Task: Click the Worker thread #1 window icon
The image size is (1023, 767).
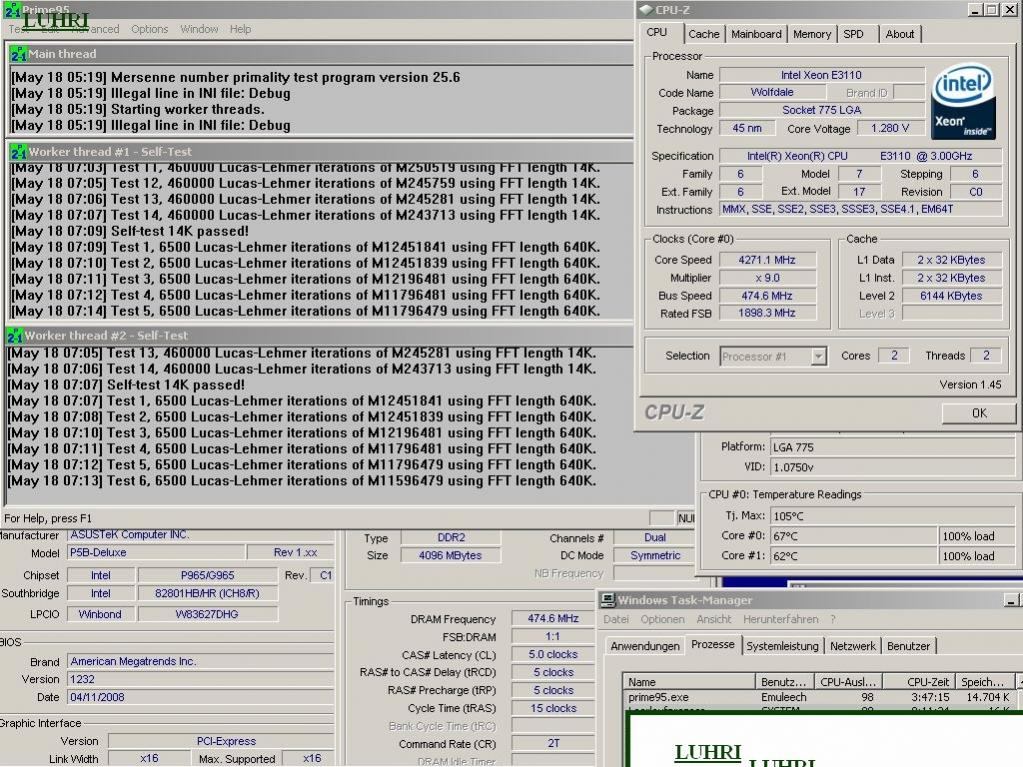Action: tap(18, 152)
